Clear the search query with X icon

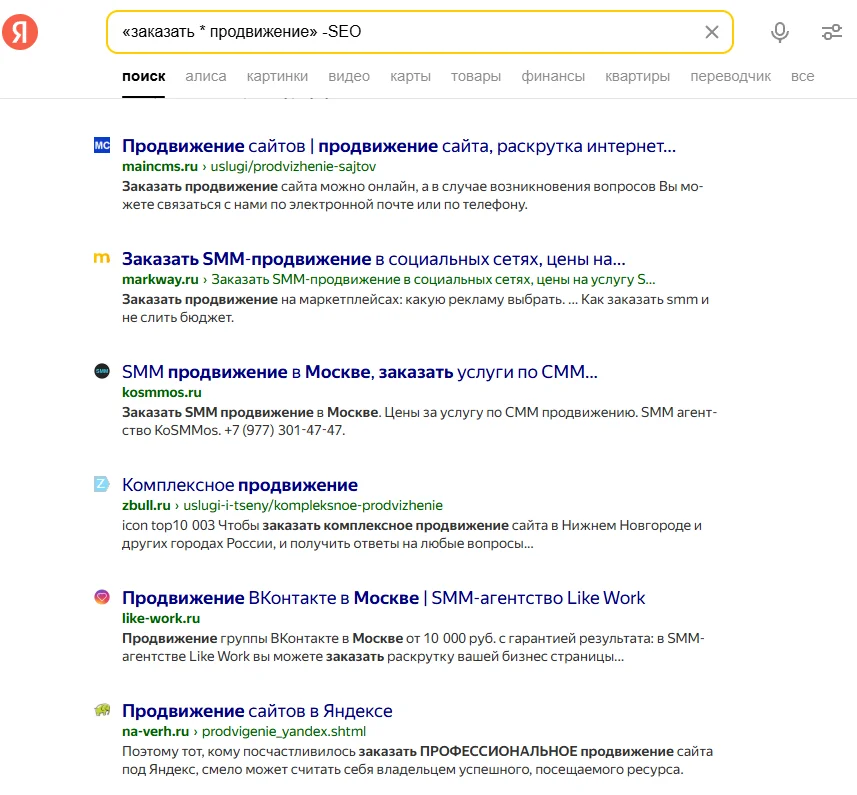tap(712, 32)
